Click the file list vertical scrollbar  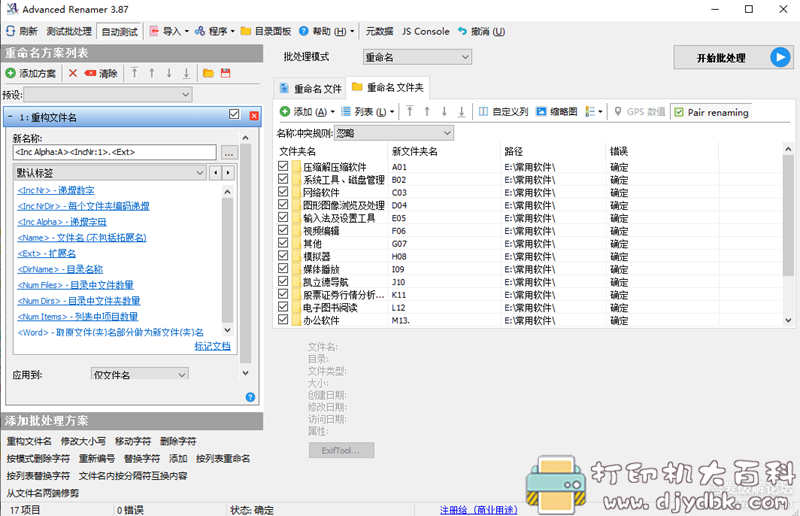point(788,235)
